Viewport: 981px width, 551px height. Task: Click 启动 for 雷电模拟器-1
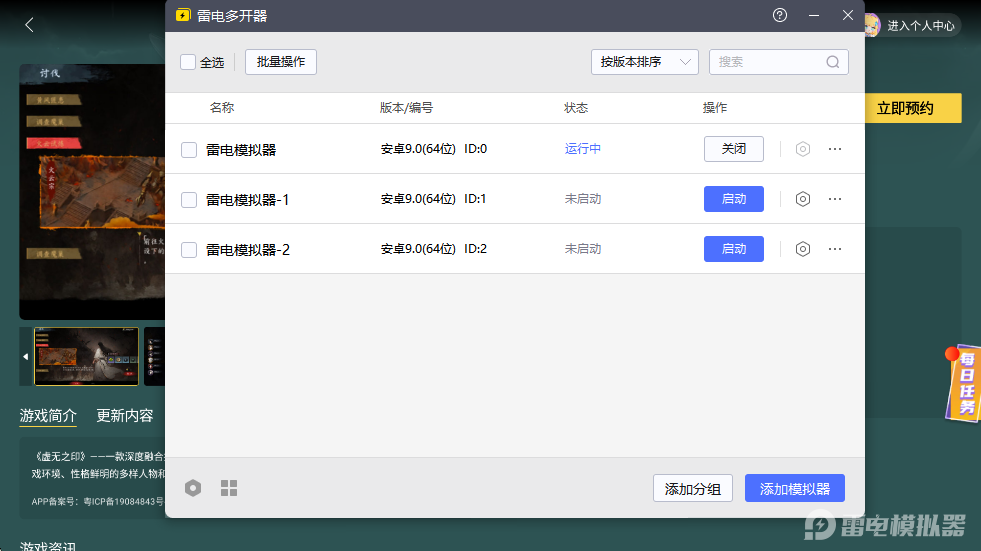pos(734,199)
